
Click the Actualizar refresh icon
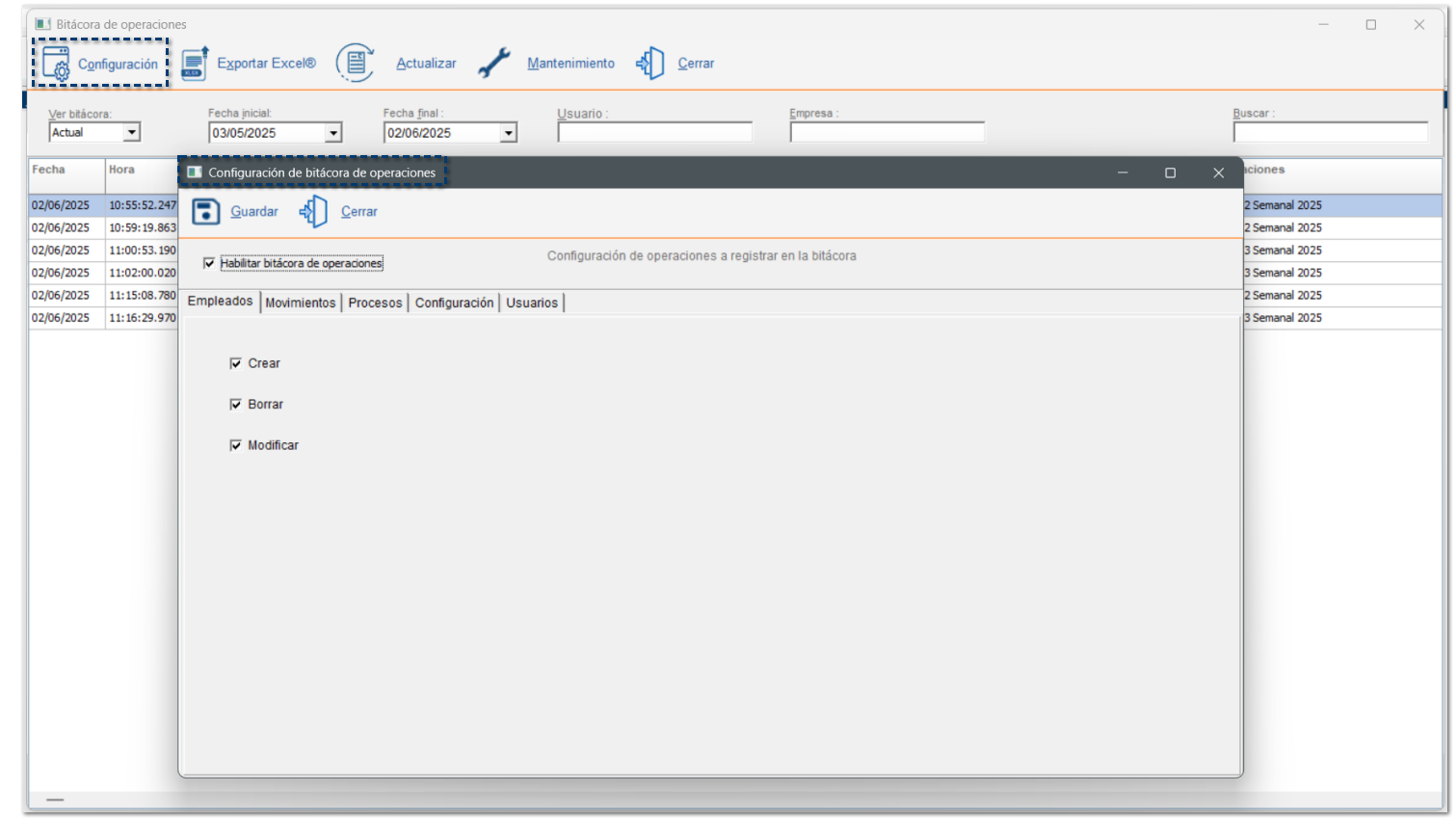click(355, 64)
